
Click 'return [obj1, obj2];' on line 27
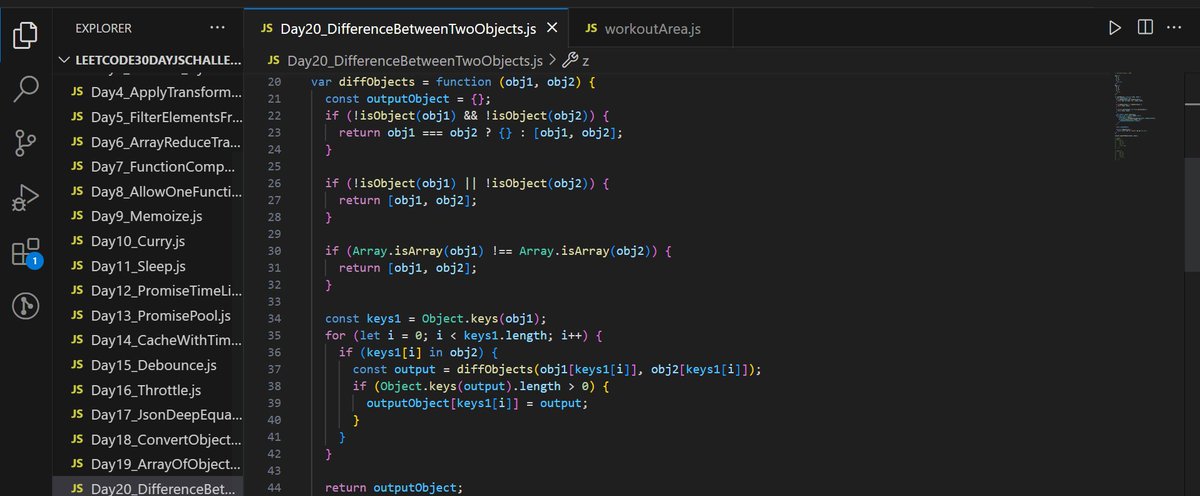(x=408, y=200)
